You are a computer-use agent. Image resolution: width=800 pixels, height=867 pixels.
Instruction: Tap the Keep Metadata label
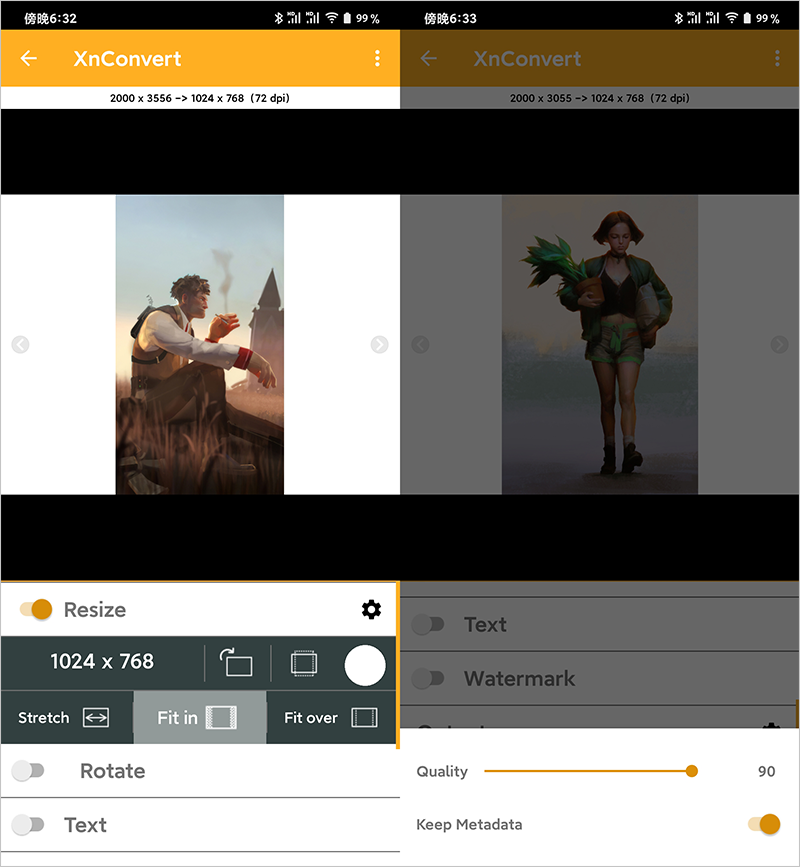coord(469,824)
